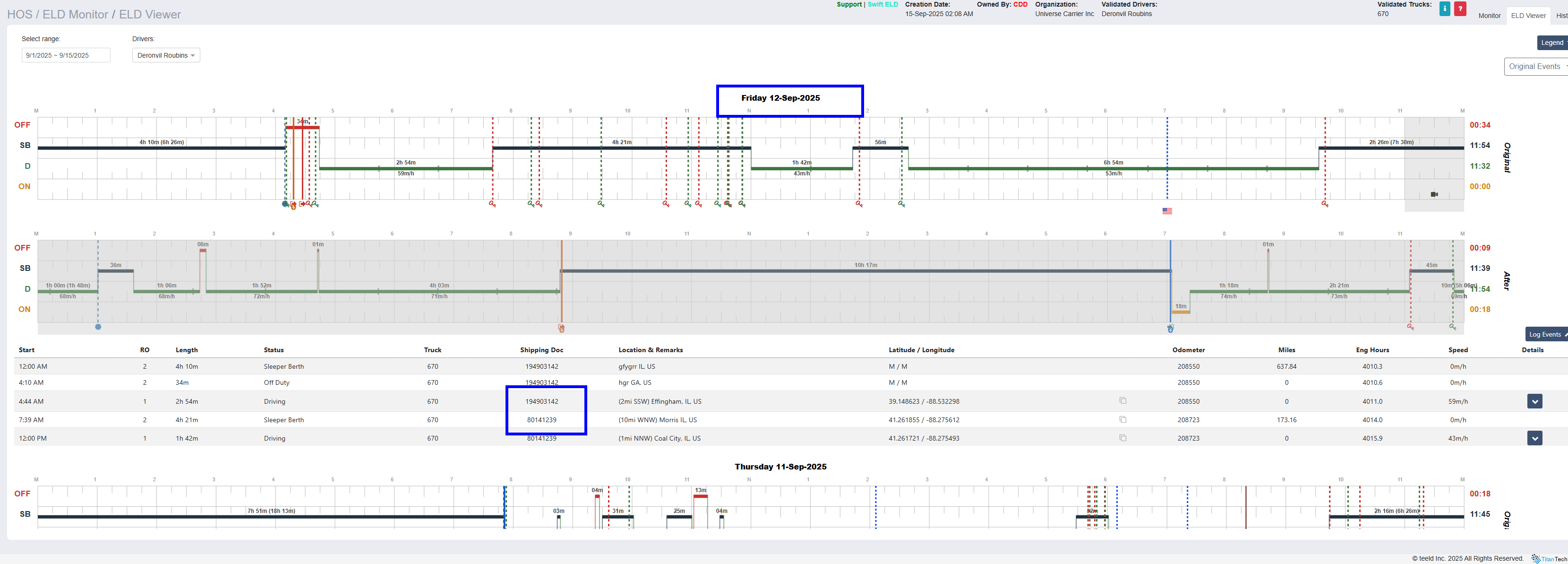
Task: Click the 12:00 AM Sleeper Berth row start time
Action: coord(33,367)
